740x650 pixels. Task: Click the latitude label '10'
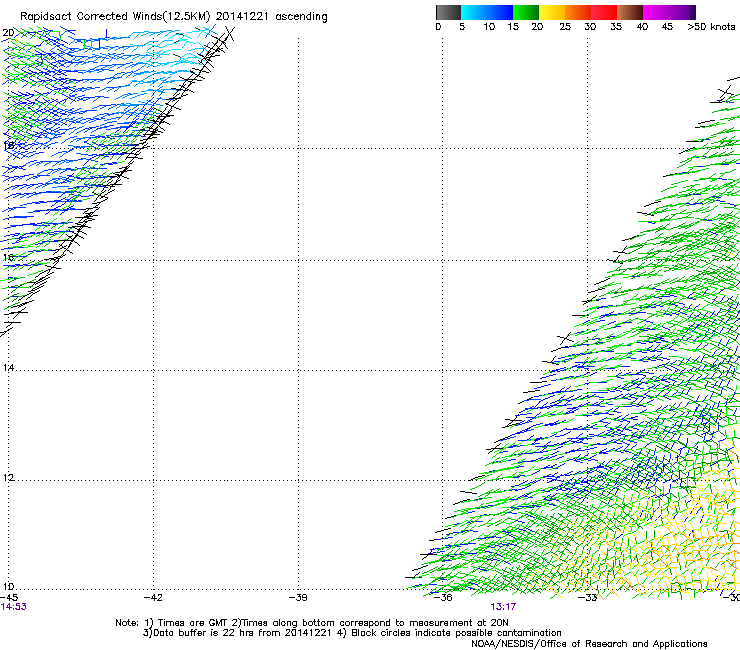click(x=8, y=587)
